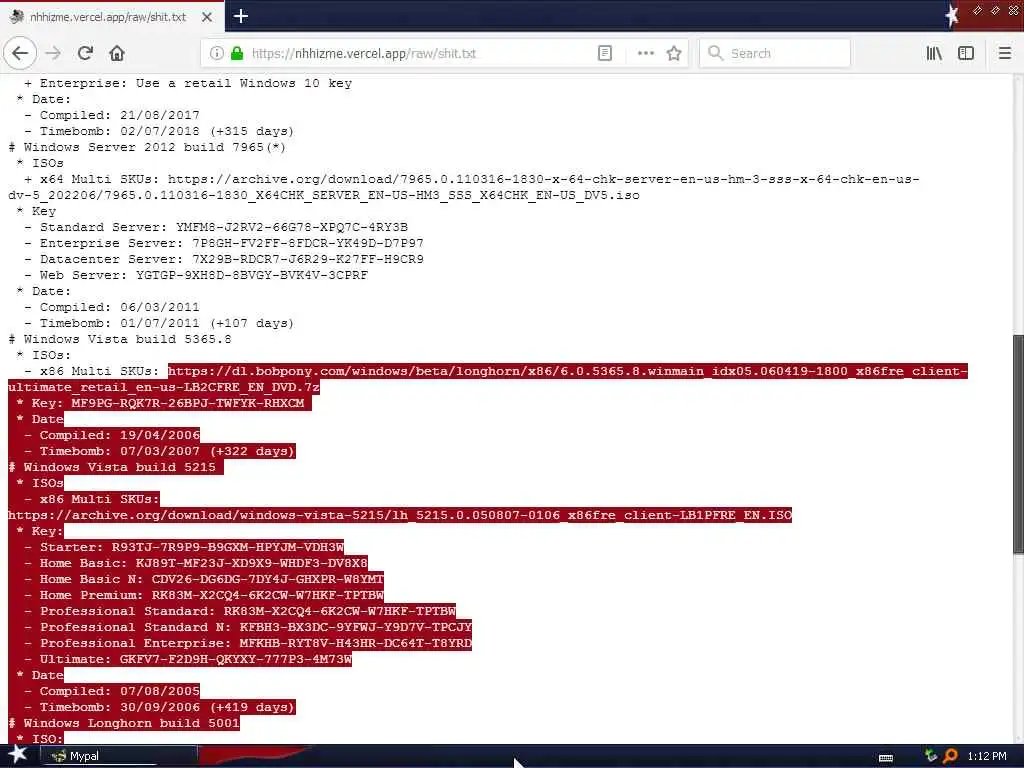Image resolution: width=1024 pixels, height=768 pixels.
Task: Activate the Mypal taskbar button
Action: click(x=119, y=756)
